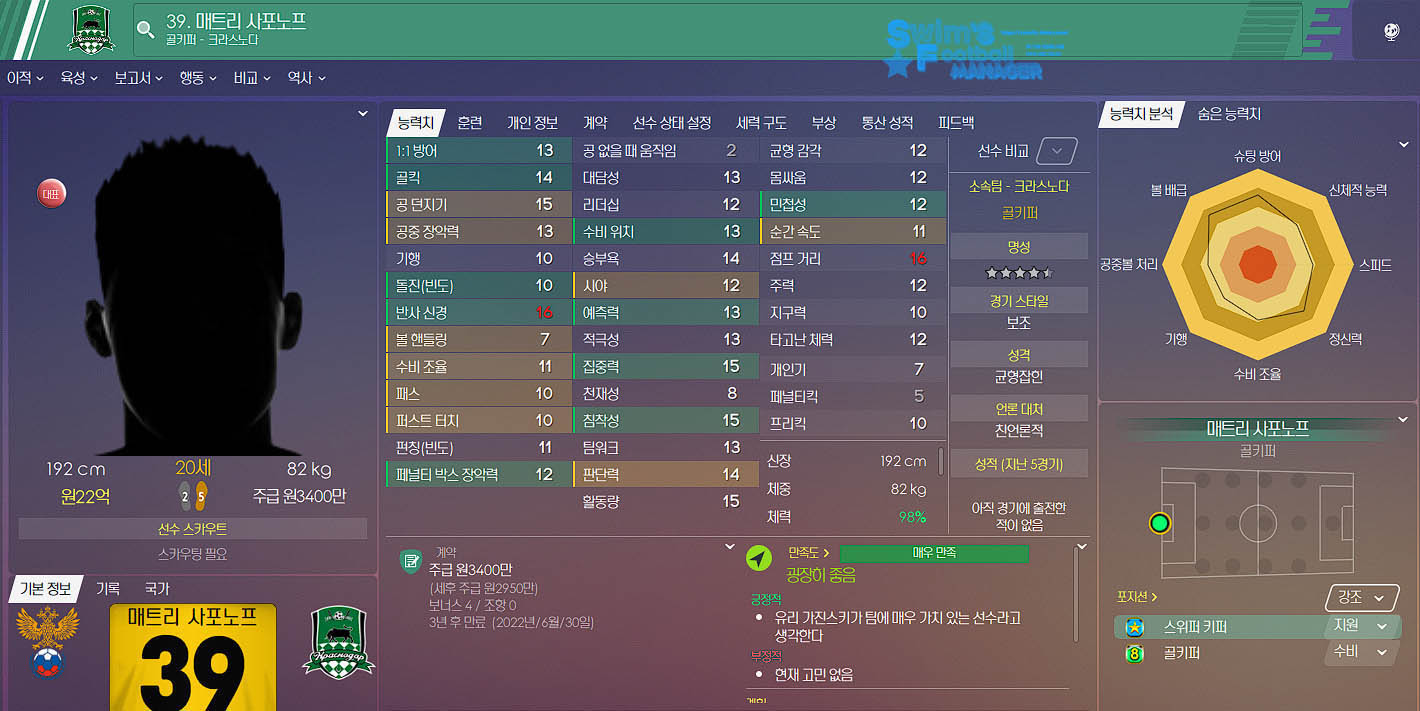Click the Russian flag football icon
1420x711 pixels.
[47, 664]
